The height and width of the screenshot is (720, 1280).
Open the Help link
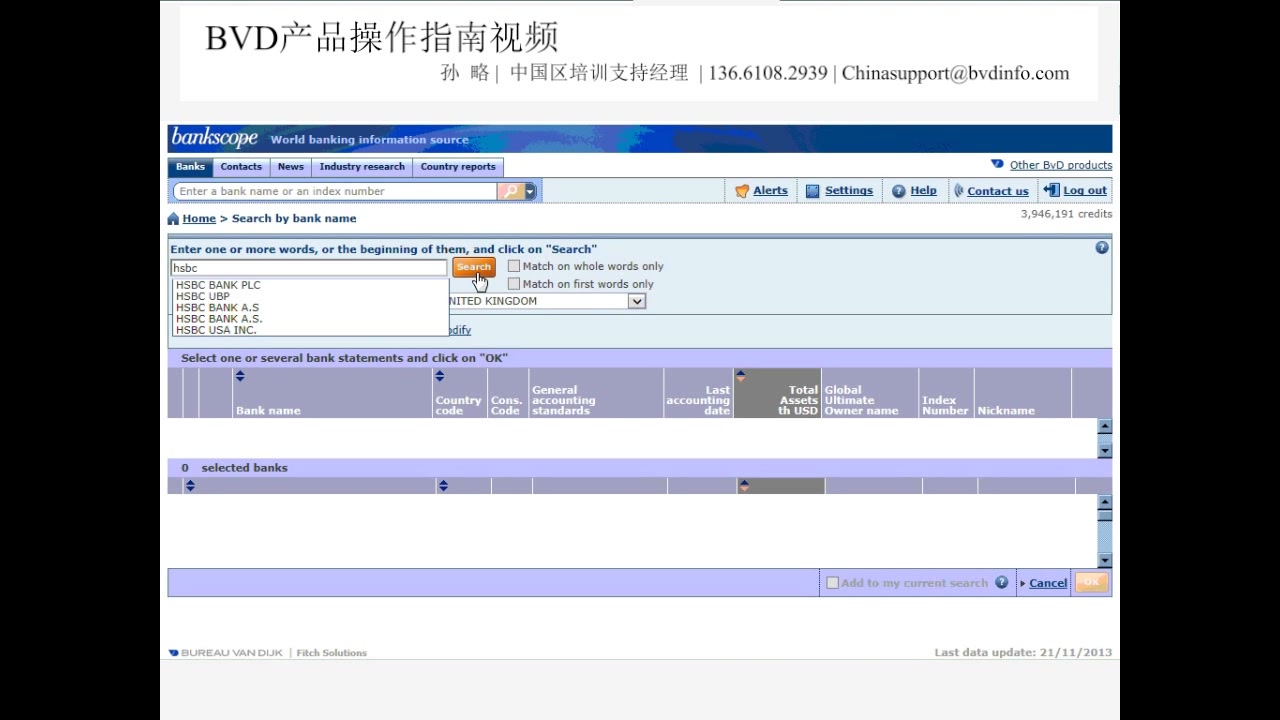(924, 191)
